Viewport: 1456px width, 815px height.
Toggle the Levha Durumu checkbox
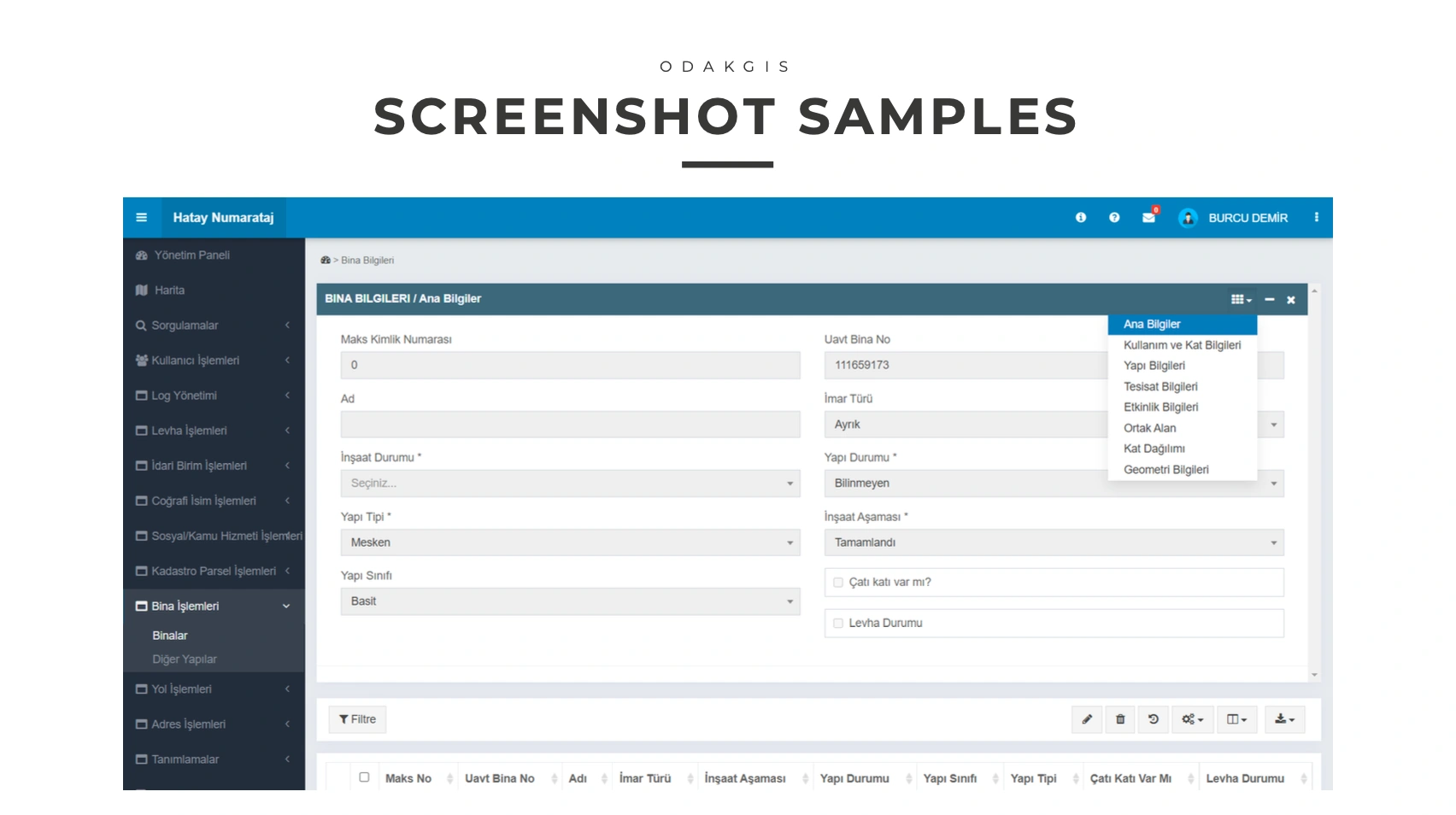point(838,624)
